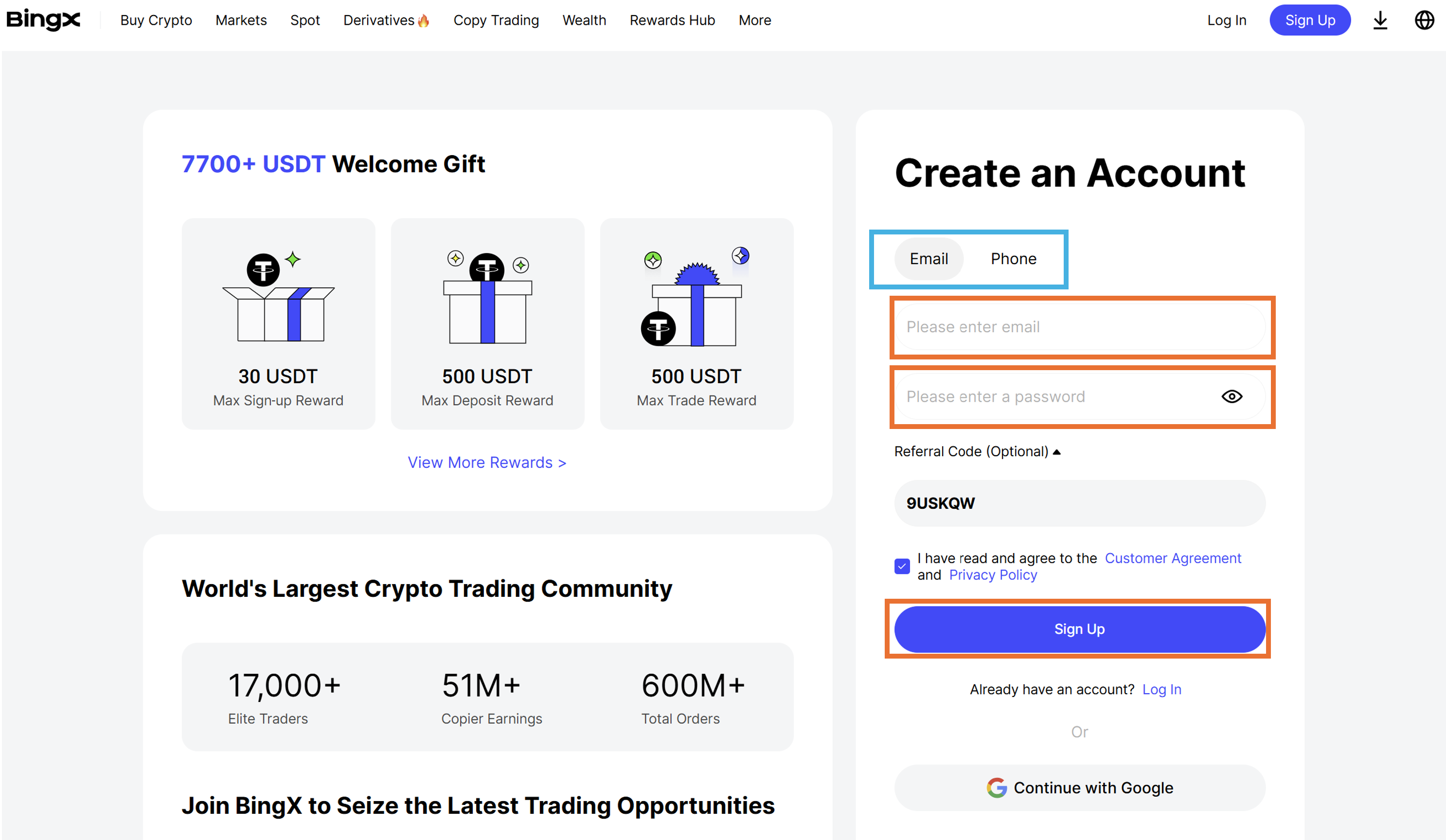
Task: Click the header Sign Up button
Action: coord(1310,20)
